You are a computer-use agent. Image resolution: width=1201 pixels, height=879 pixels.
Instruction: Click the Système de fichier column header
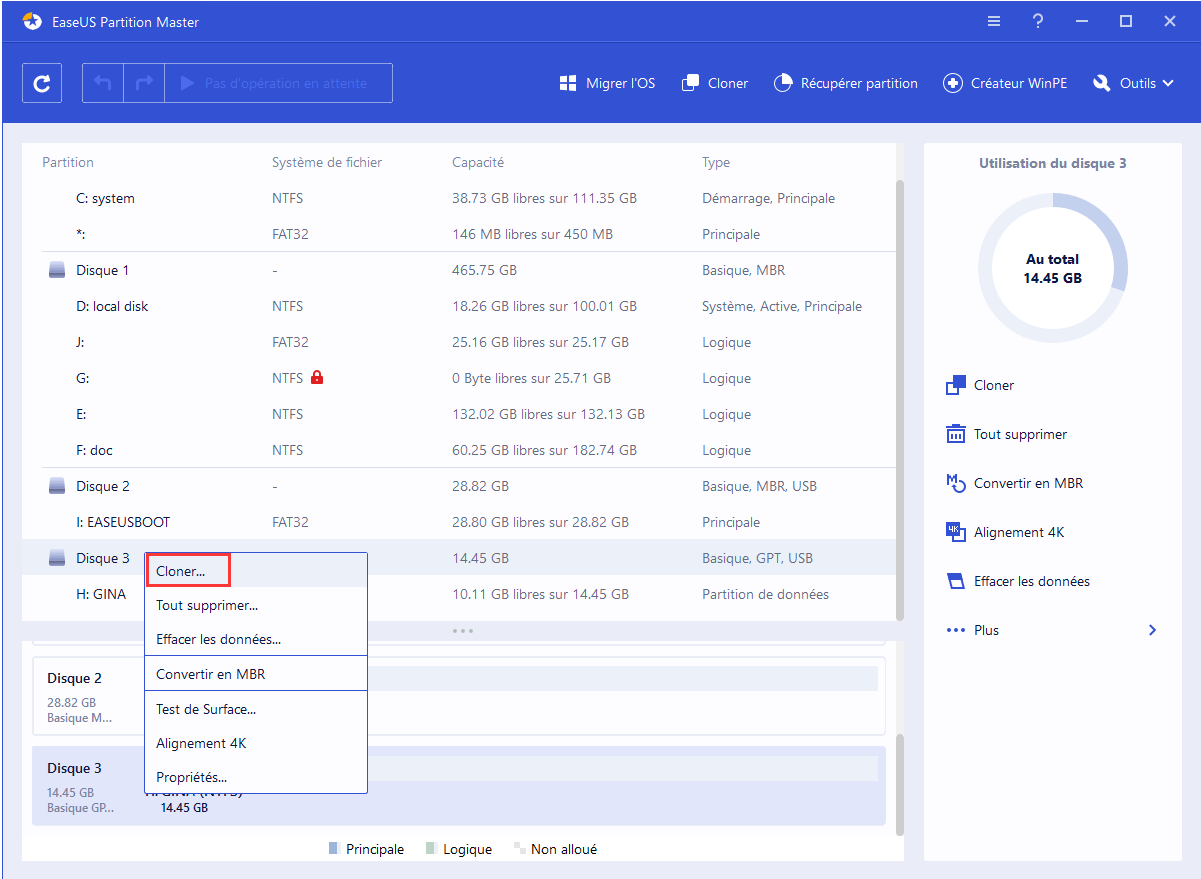pos(327,162)
